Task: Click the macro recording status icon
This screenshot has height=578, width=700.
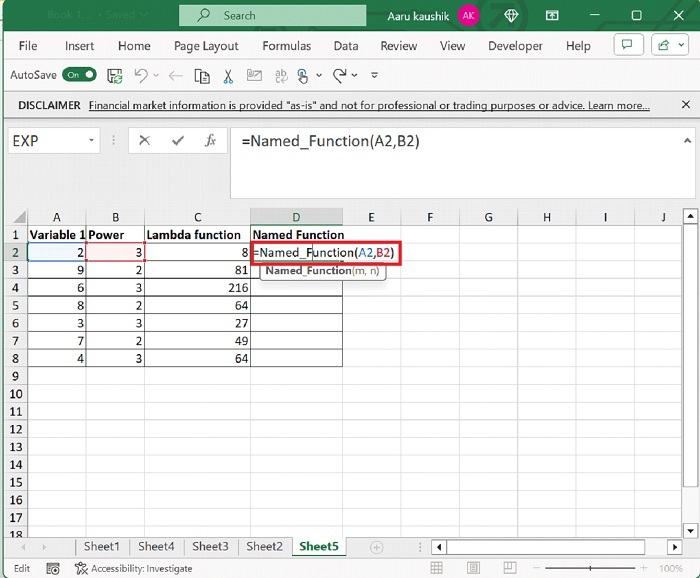Action: click(53, 569)
